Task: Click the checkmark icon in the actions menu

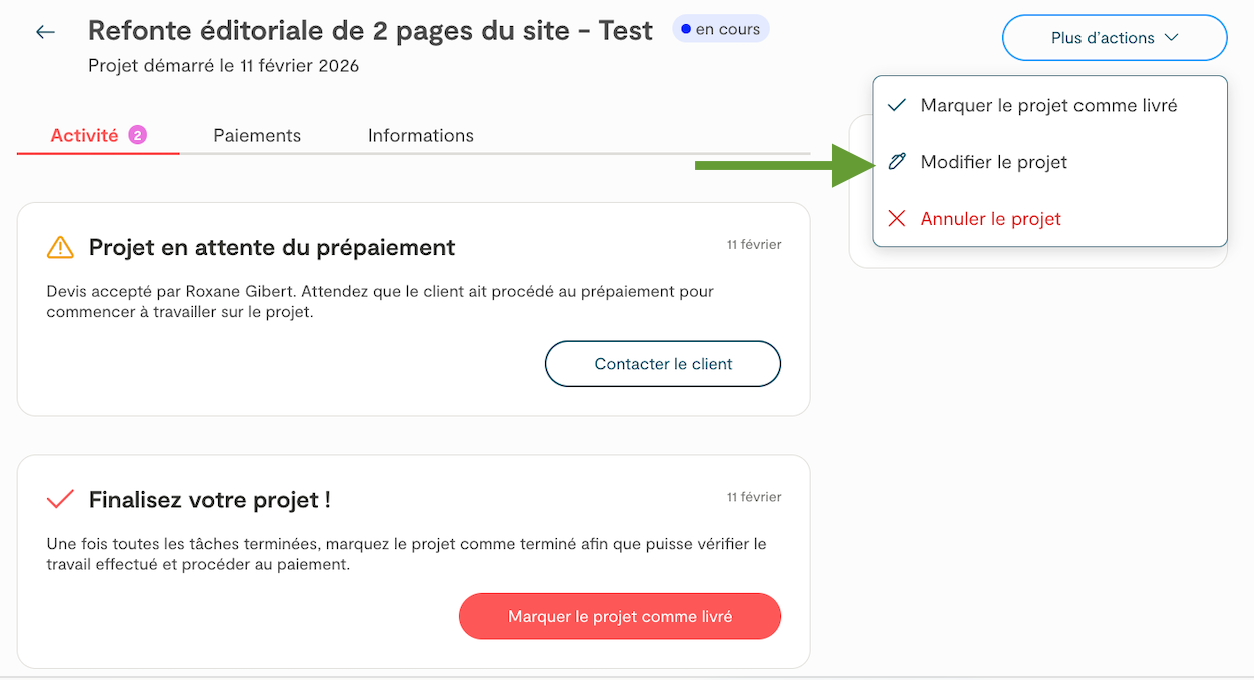Action: click(897, 105)
